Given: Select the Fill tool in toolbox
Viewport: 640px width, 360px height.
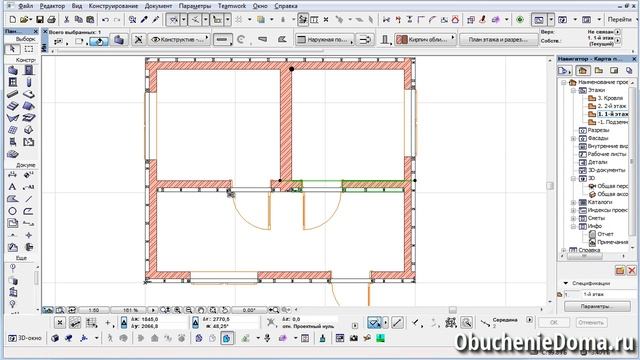Looking at the screenshot, I should (13, 199).
